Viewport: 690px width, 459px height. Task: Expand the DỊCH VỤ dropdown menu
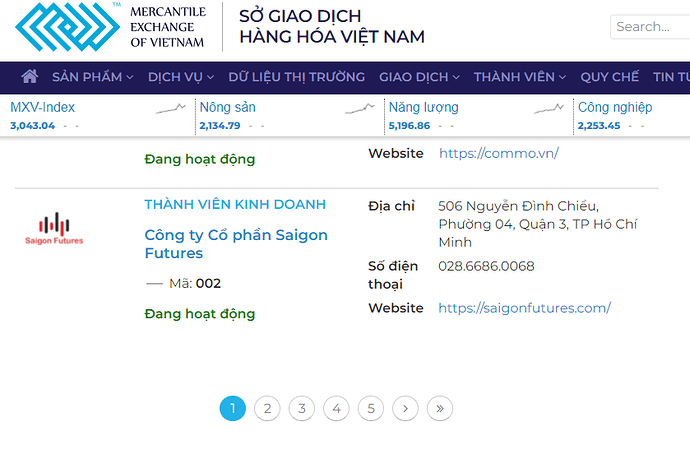[182, 77]
